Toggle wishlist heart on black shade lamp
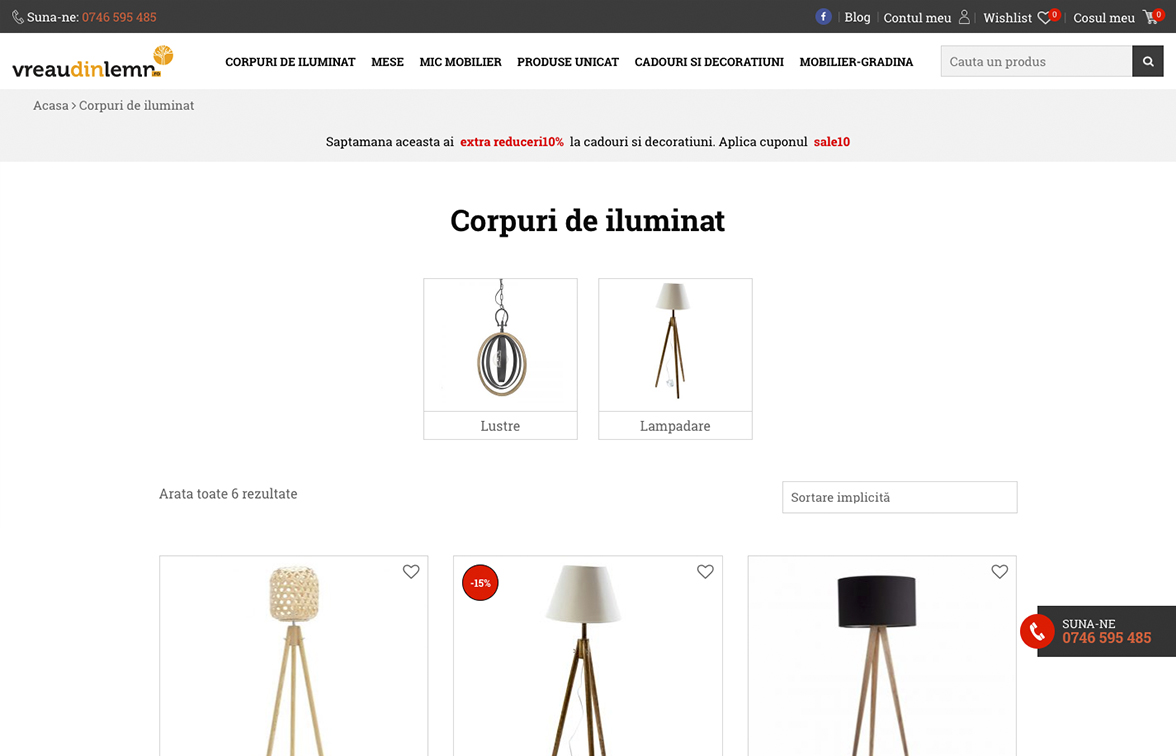The height and width of the screenshot is (756, 1176). pos(1000,572)
